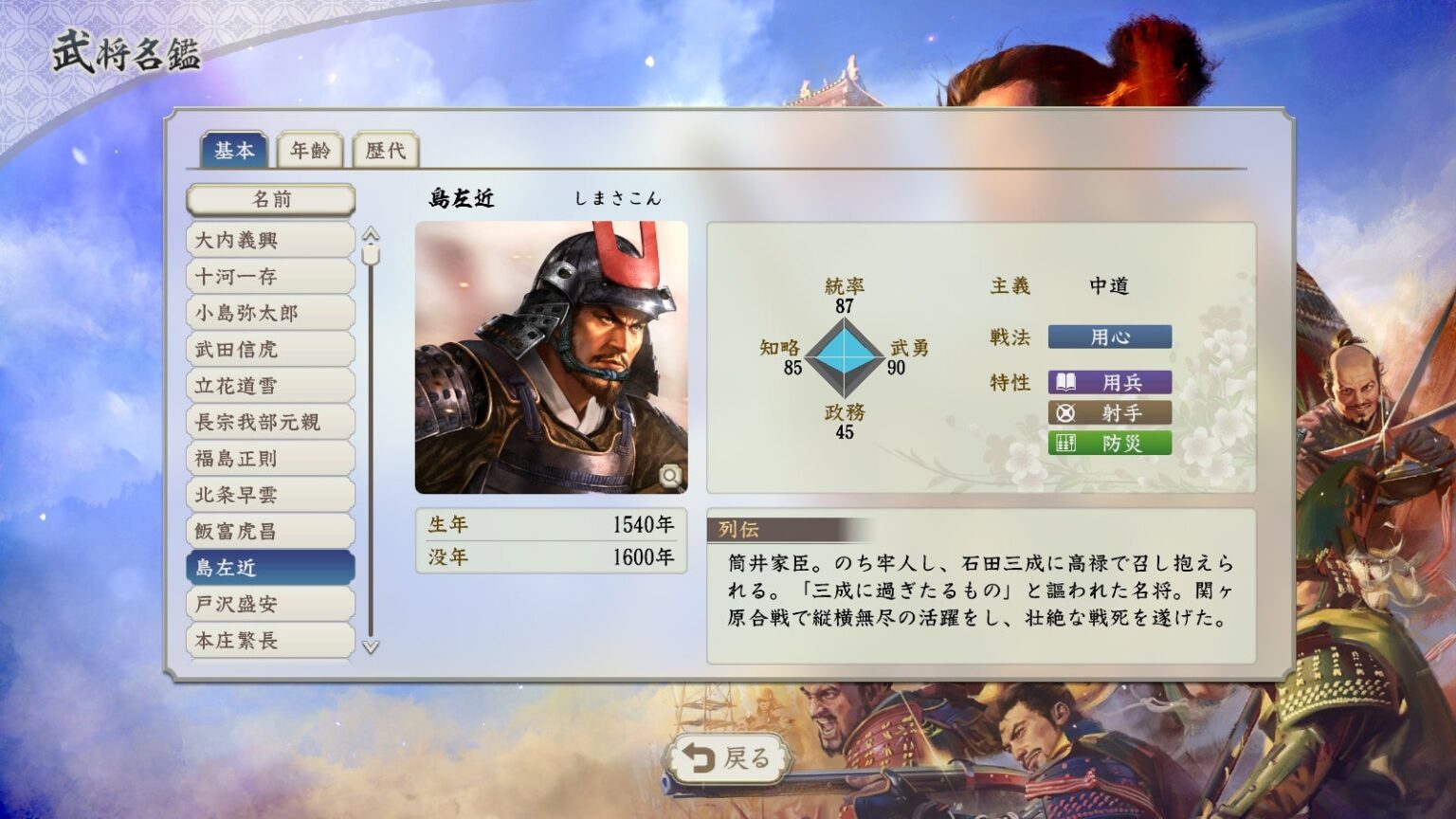Screen dimensions: 1456x819
Task: Click the back arrow on 戻る button
Action: coord(700,758)
